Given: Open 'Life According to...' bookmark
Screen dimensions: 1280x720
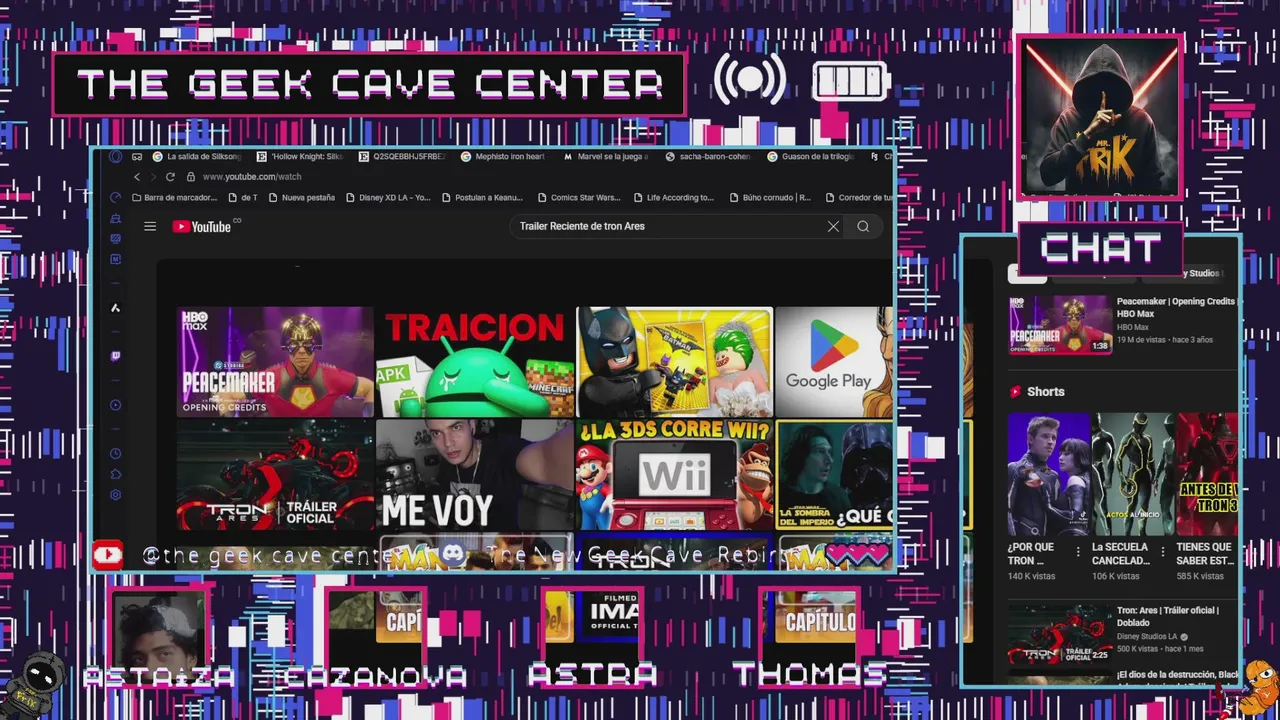Looking at the screenshot, I should pos(673,198).
